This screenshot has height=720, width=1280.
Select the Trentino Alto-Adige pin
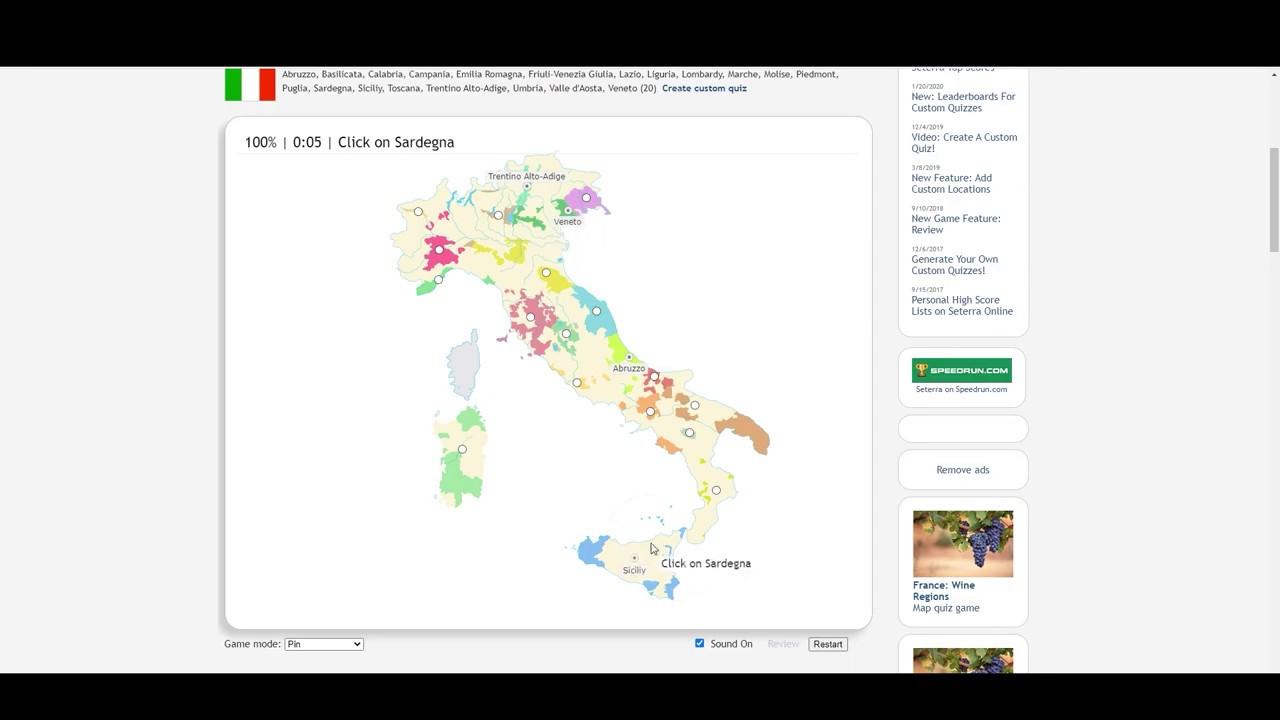tap(527, 187)
